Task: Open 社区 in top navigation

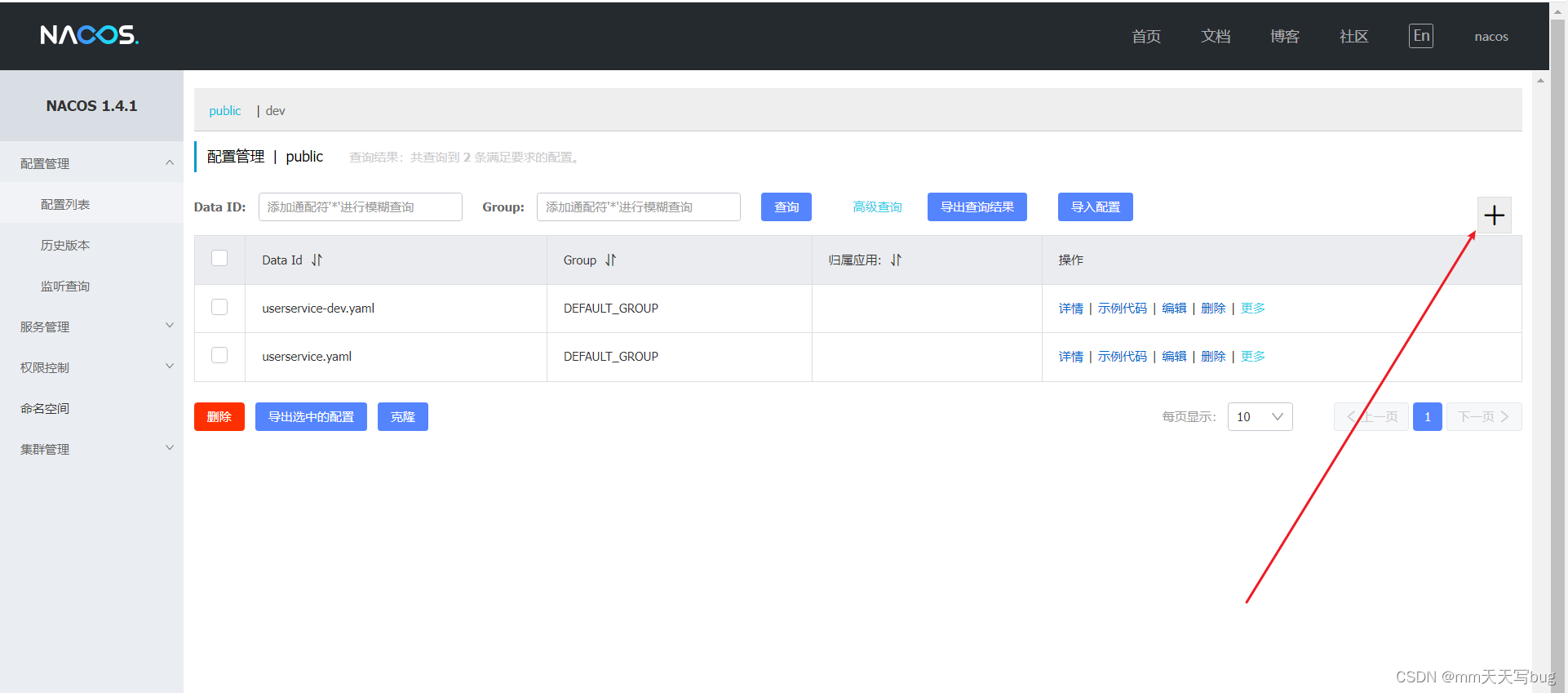Action: [x=1354, y=36]
